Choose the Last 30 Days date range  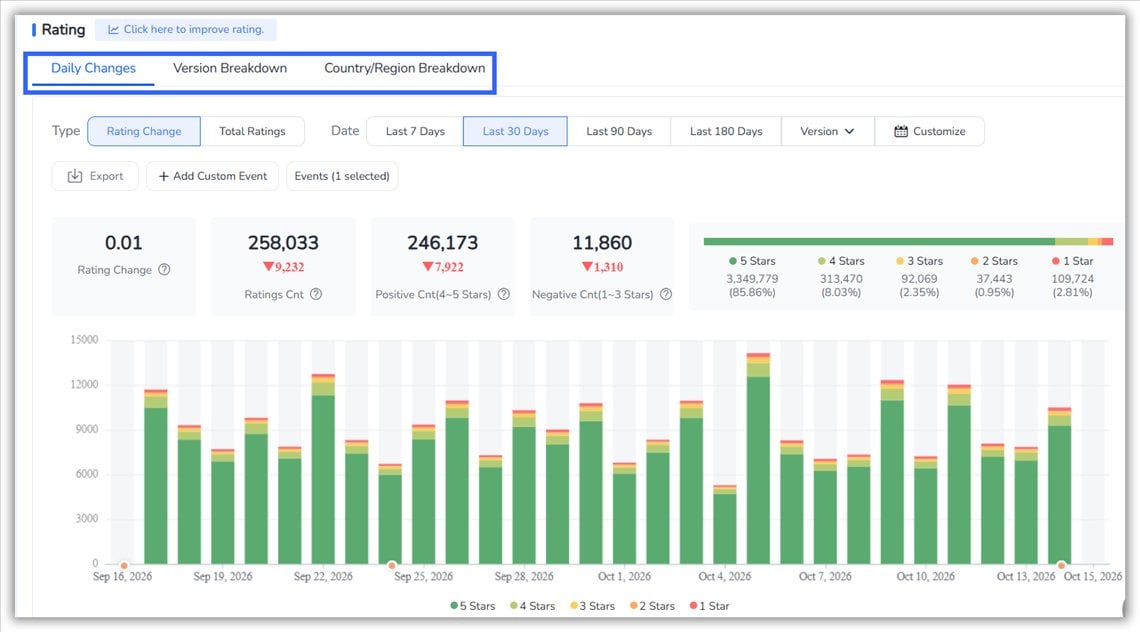pos(515,132)
